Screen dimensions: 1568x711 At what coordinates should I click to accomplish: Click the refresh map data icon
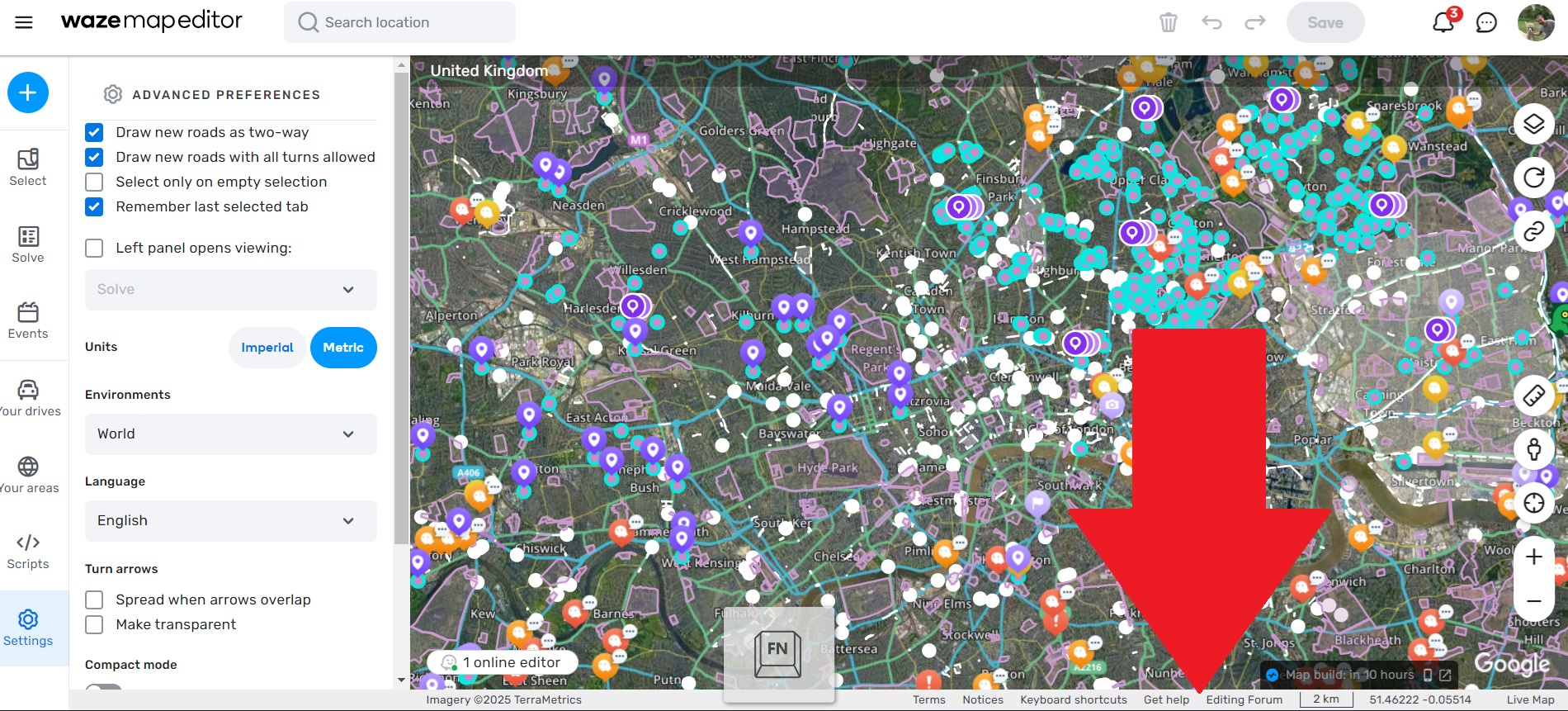coord(1533,178)
